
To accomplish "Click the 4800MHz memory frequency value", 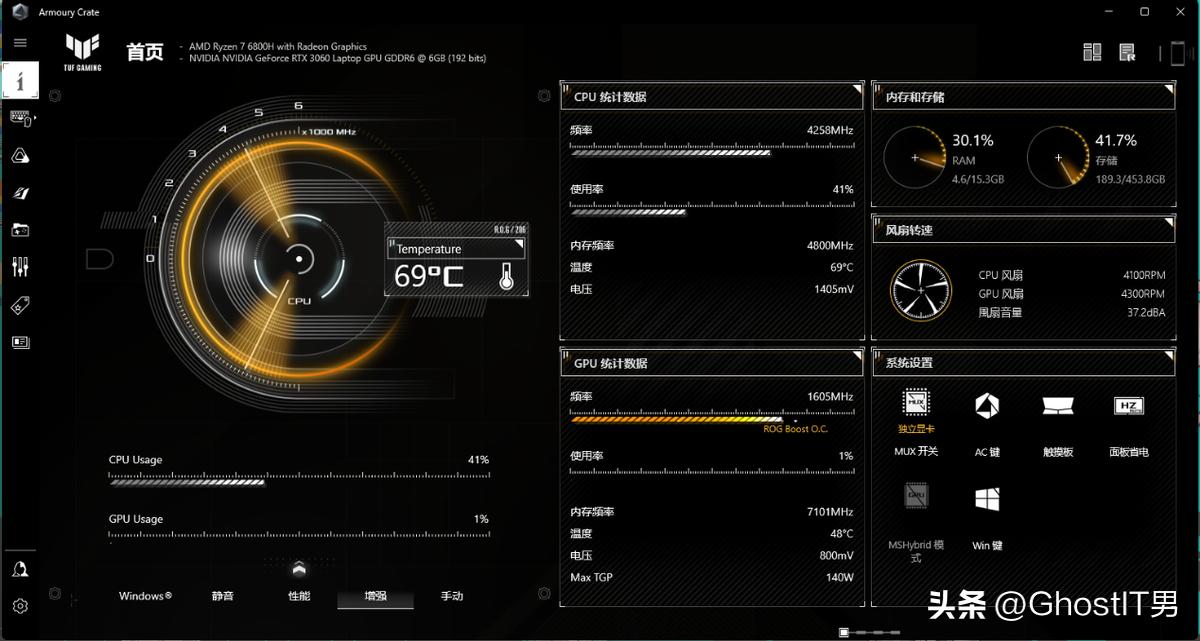I will (830, 245).
